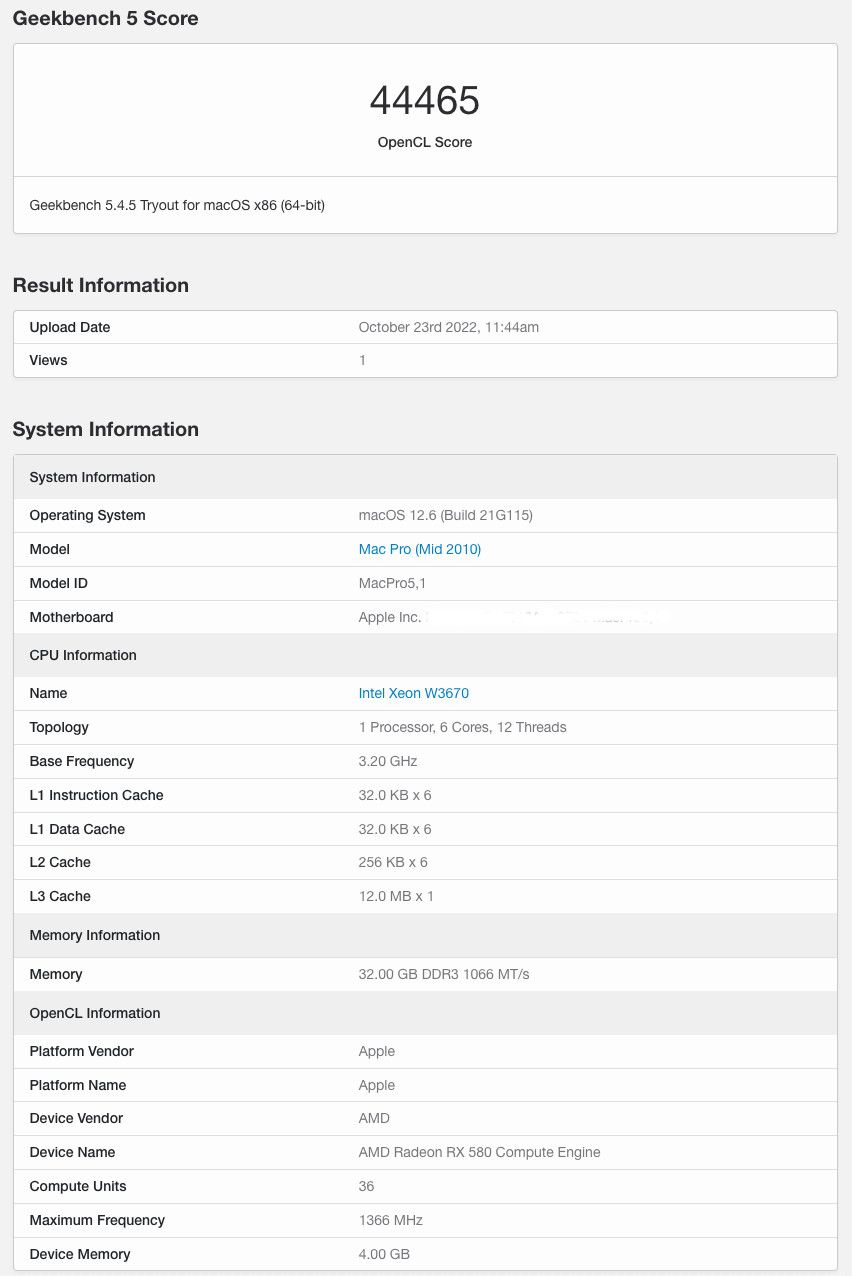Click the OpenCL Score label

point(425,142)
